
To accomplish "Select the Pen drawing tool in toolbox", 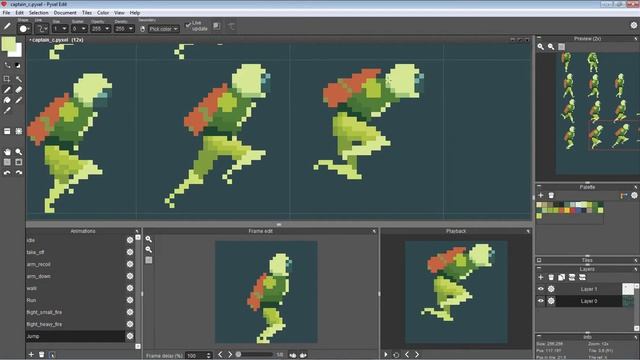I will point(7,90).
